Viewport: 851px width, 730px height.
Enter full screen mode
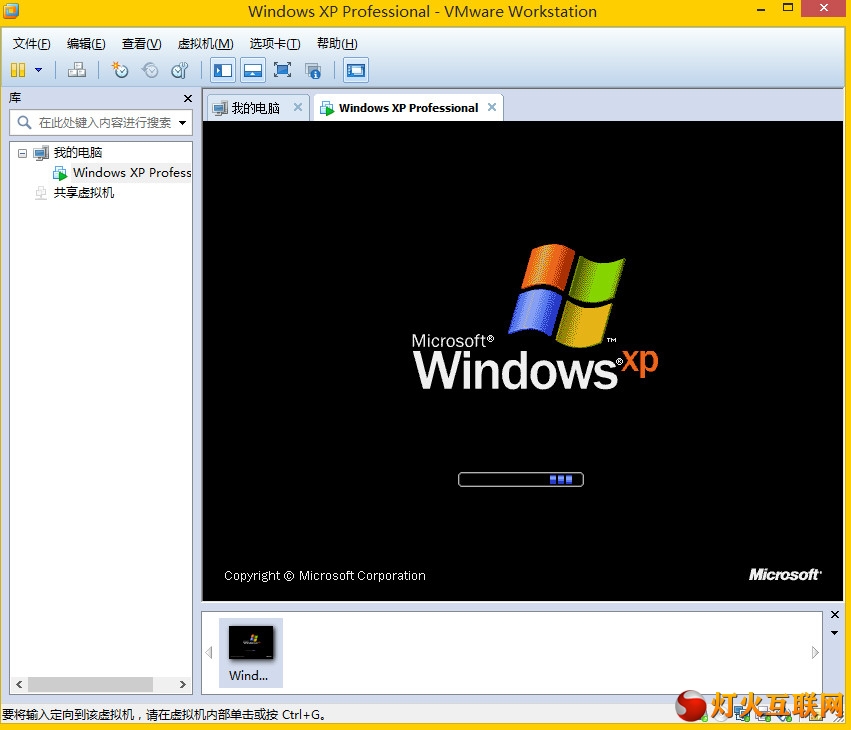(282, 70)
